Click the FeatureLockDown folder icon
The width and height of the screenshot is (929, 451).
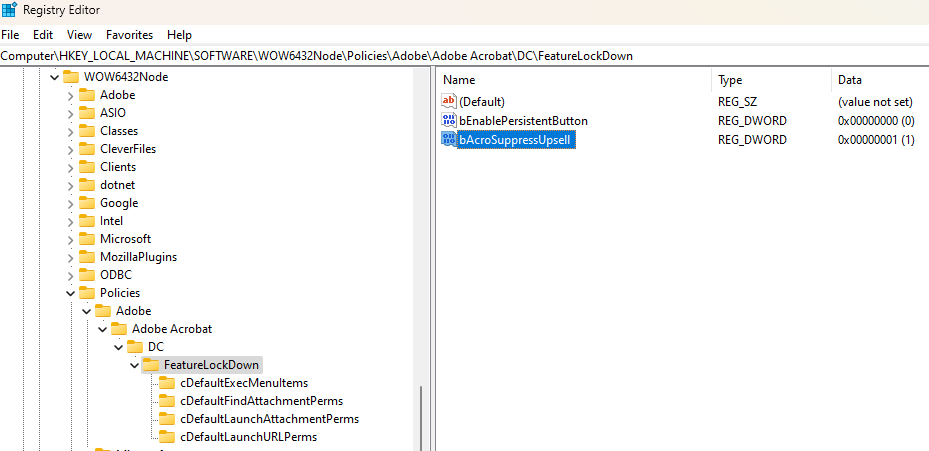[x=151, y=365]
